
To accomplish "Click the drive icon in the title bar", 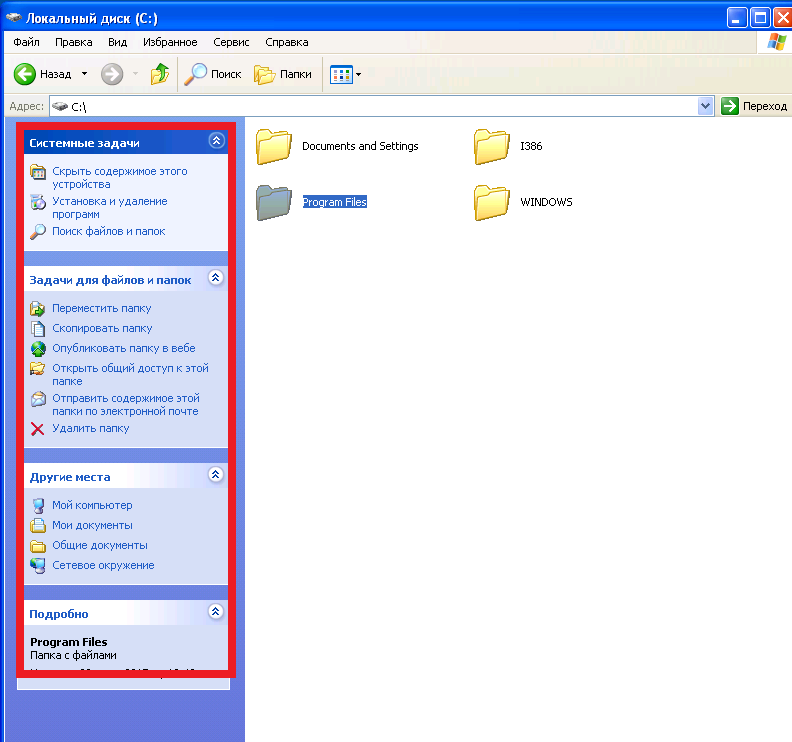I will pos(14,18).
